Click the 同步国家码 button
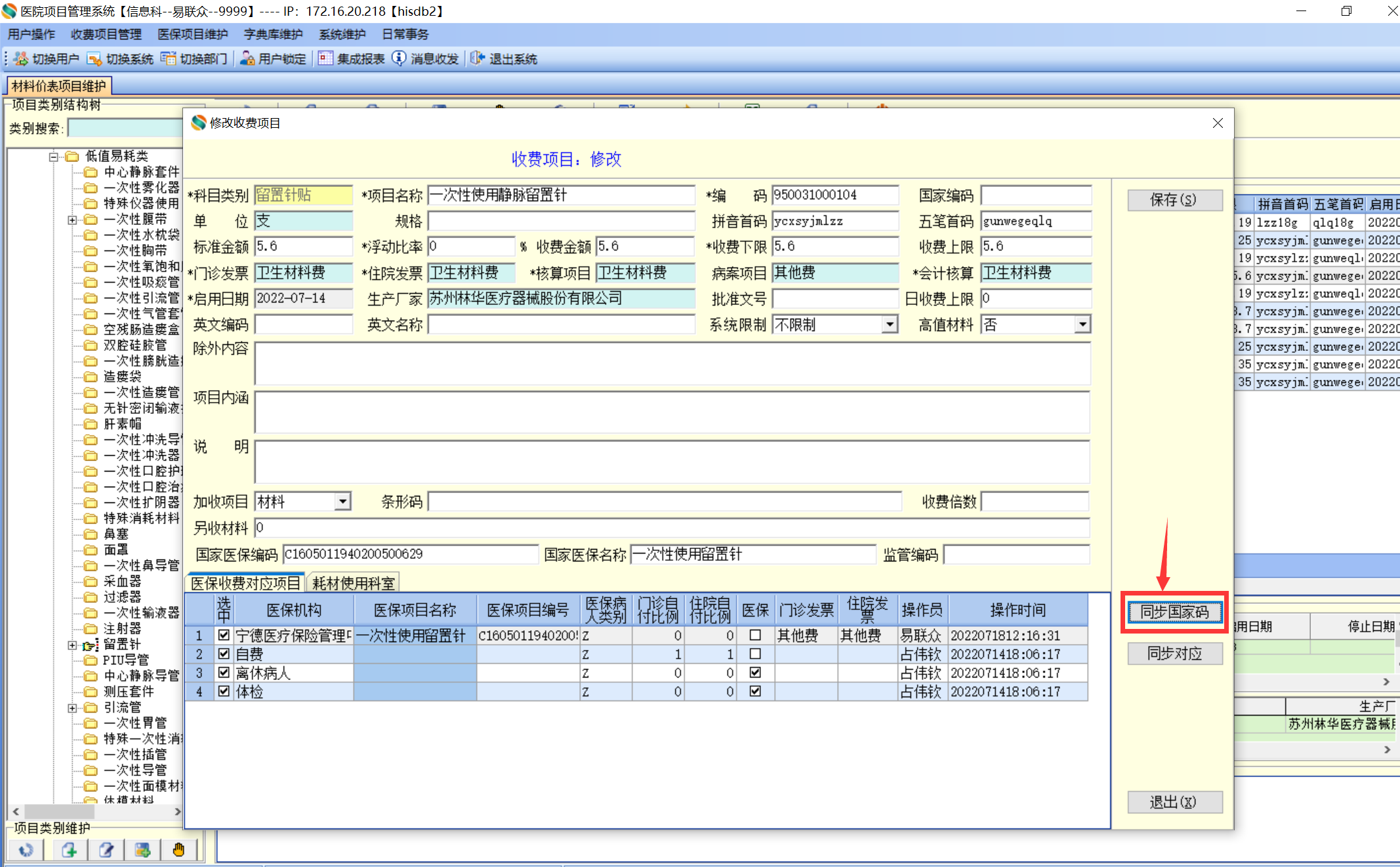Viewport: 1400px width, 867px height. pyautogui.click(x=1174, y=612)
